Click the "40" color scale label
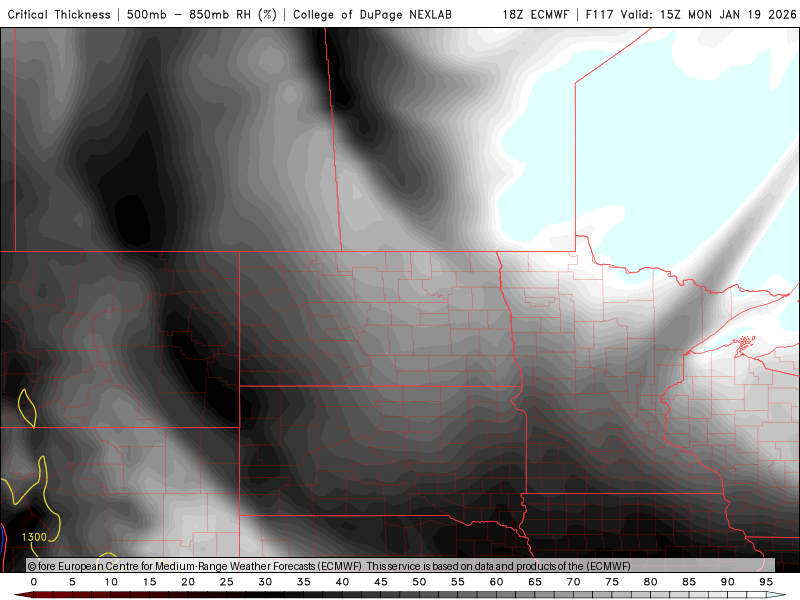Image resolution: width=800 pixels, height=600 pixels. 342,582
